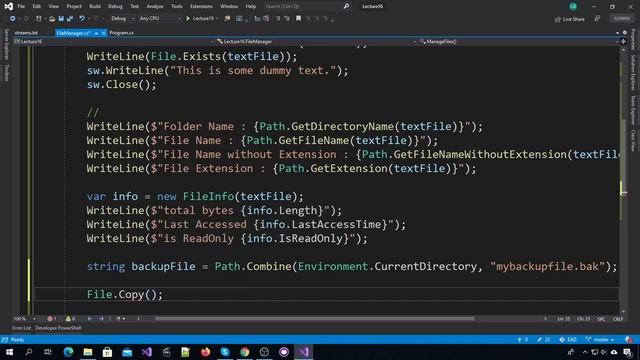Screen dimensions: 640x360
Task: Open the Lecture16.FileManager type navigation dropdown
Action: tap(316, 42)
